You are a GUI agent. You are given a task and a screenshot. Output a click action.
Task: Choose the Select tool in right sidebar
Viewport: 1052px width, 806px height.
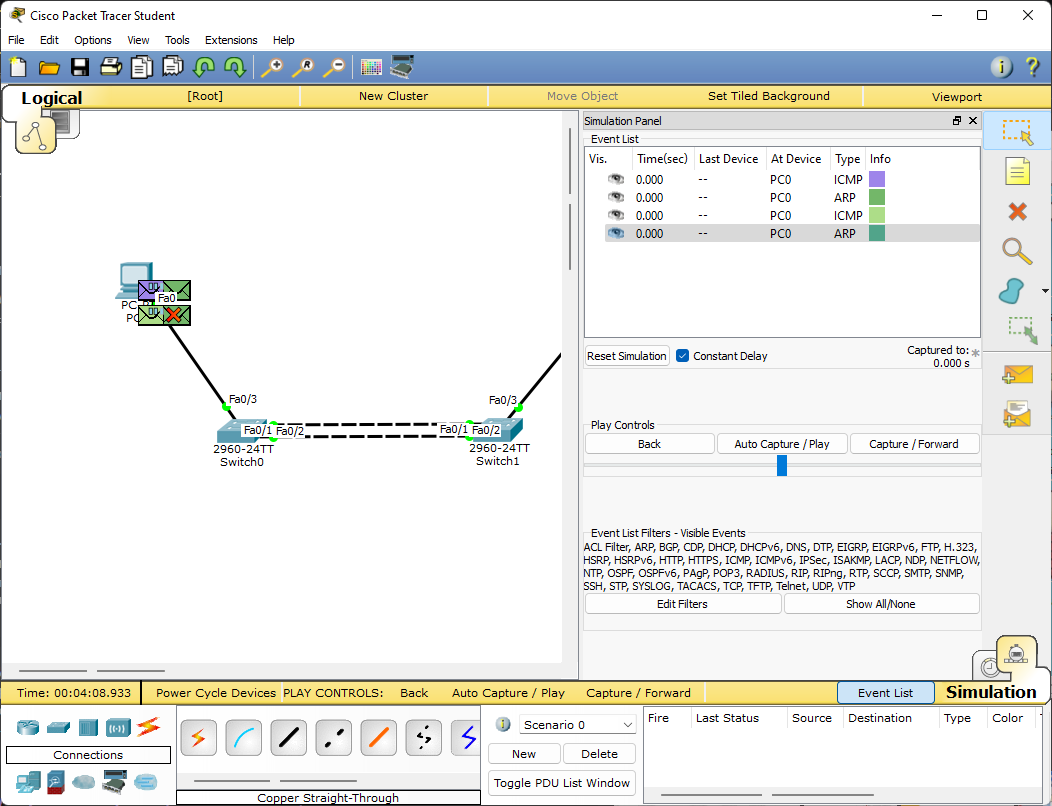coord(1017,132)
